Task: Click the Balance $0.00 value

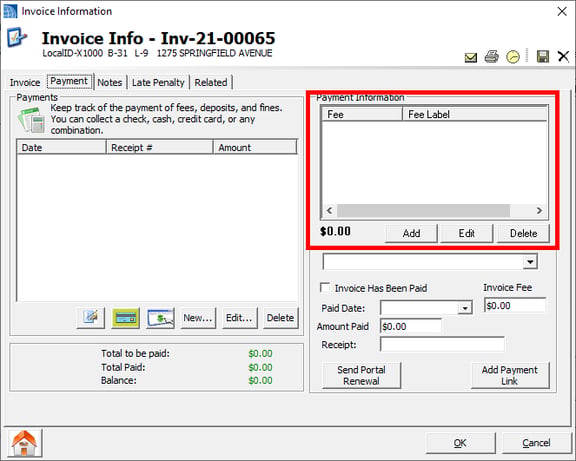Action: [x=260, y=381]
